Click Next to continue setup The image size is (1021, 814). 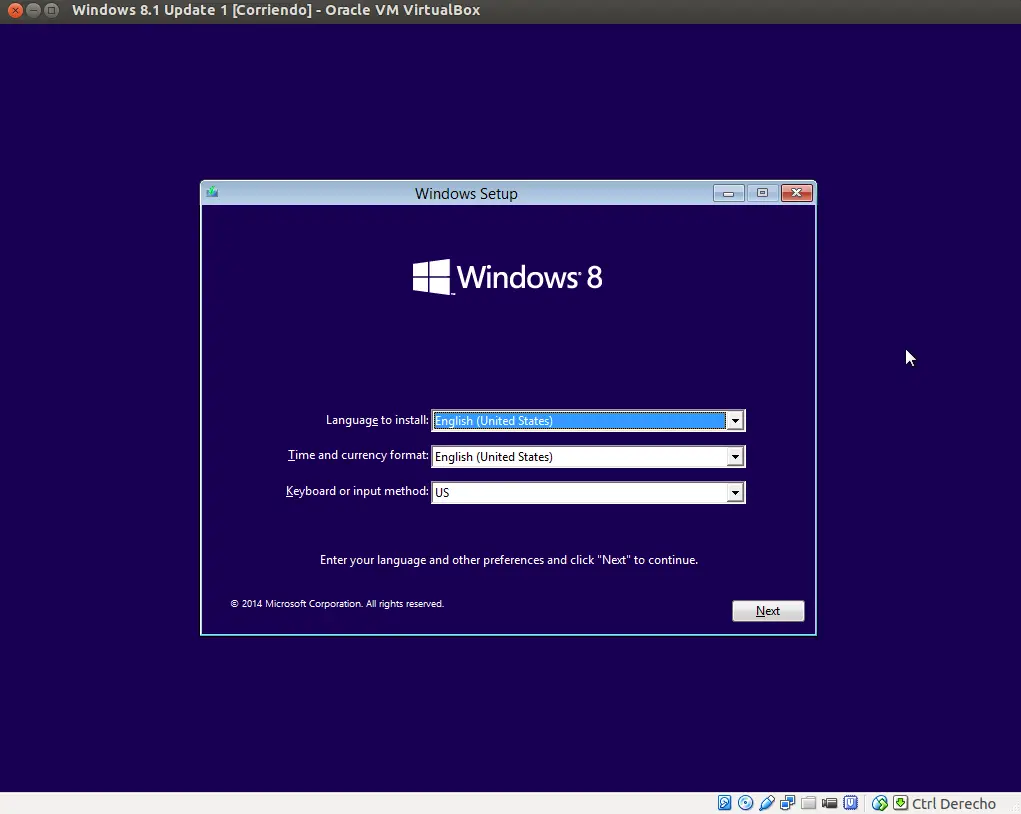(768, 611)
